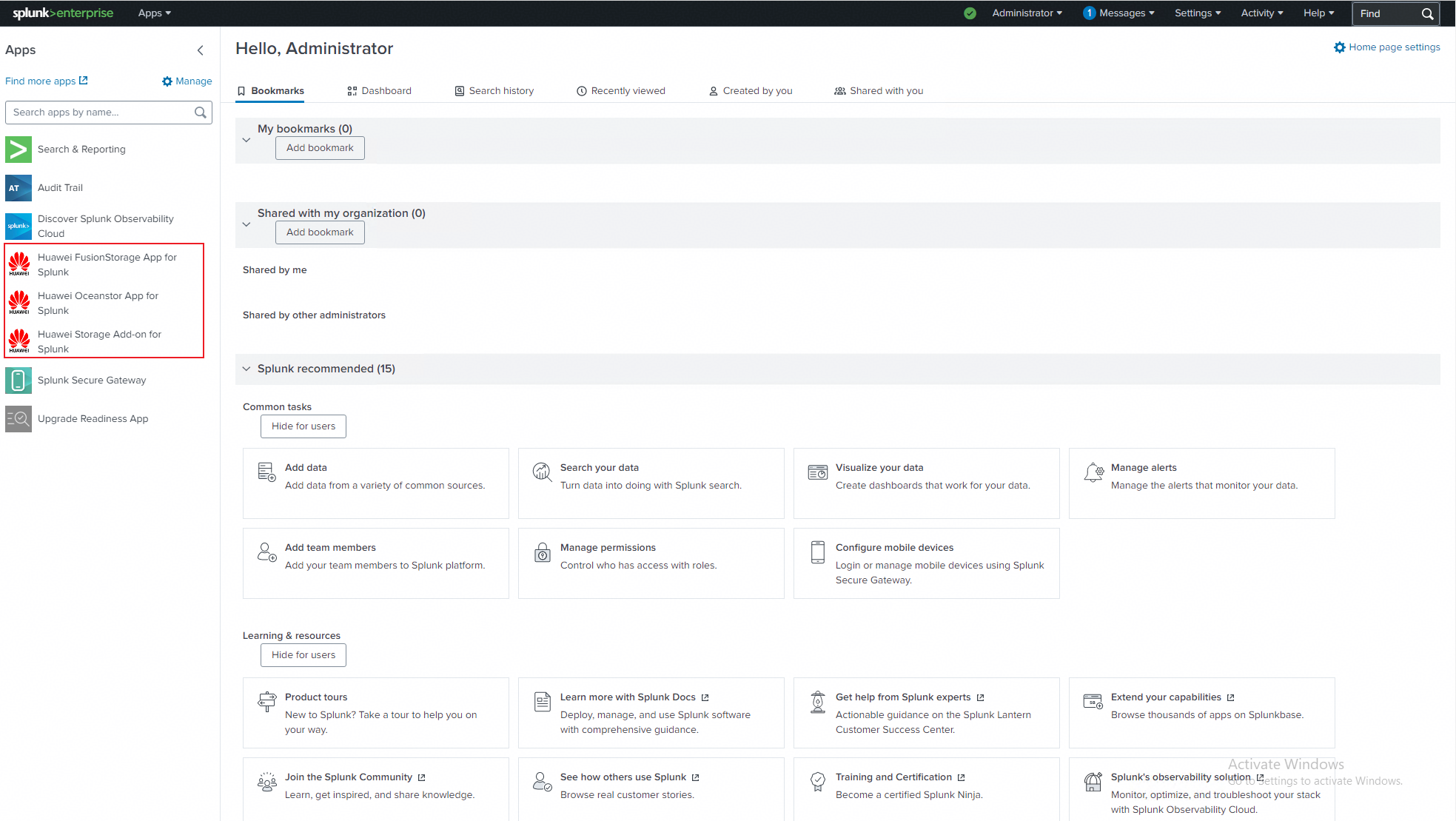Switch to the Search history tab
This screenshot has width=1456, height=821.
(494, 91)
